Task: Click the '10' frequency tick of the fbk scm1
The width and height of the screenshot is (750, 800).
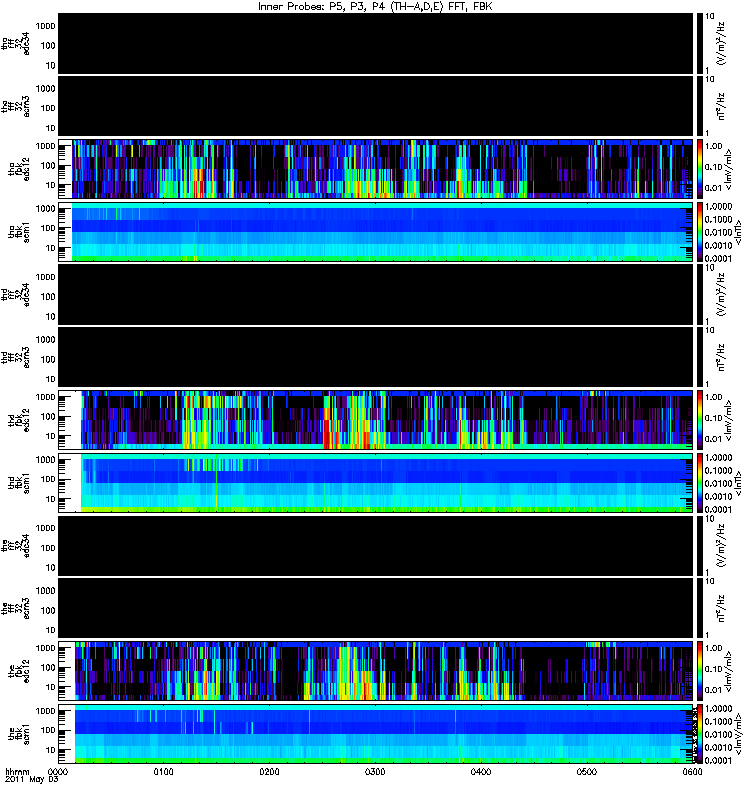Action: click(51, 751)
